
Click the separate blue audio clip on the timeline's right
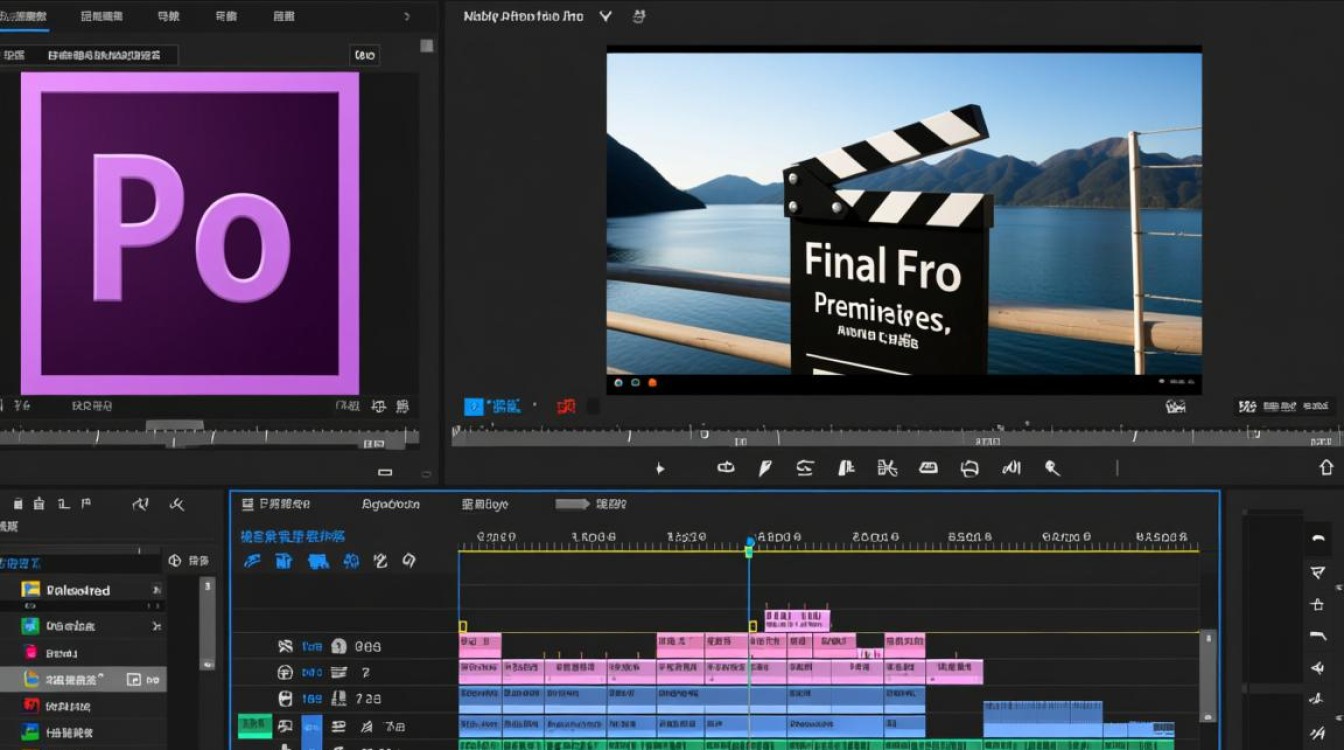point(1043,718)
